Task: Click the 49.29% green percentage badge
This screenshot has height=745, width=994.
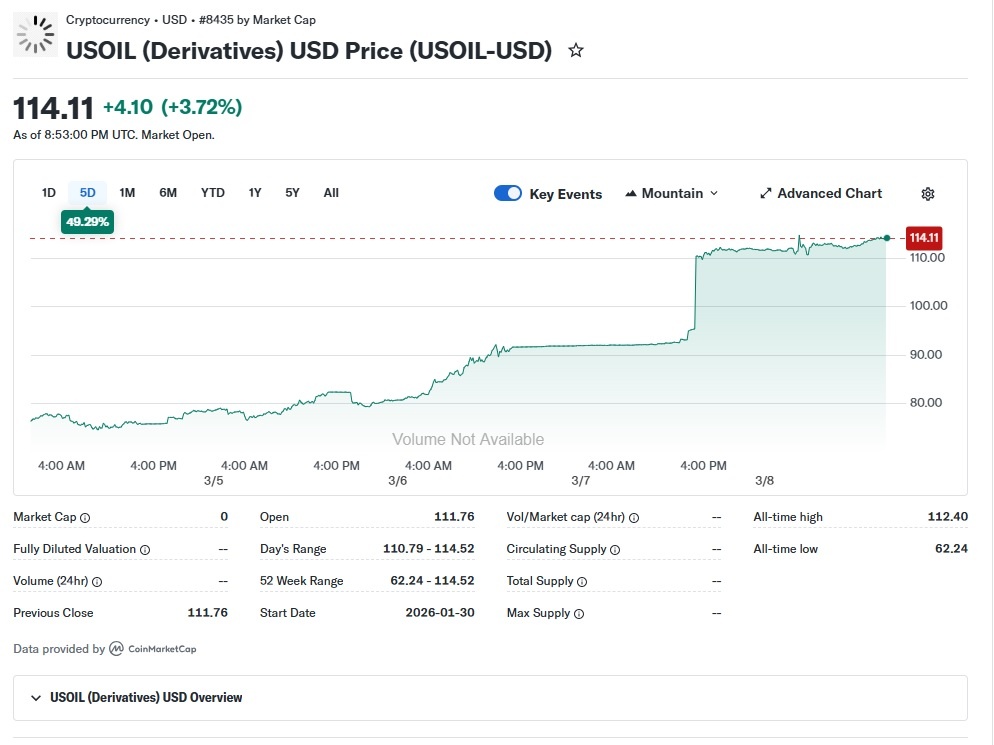Action: coord(86,222)
